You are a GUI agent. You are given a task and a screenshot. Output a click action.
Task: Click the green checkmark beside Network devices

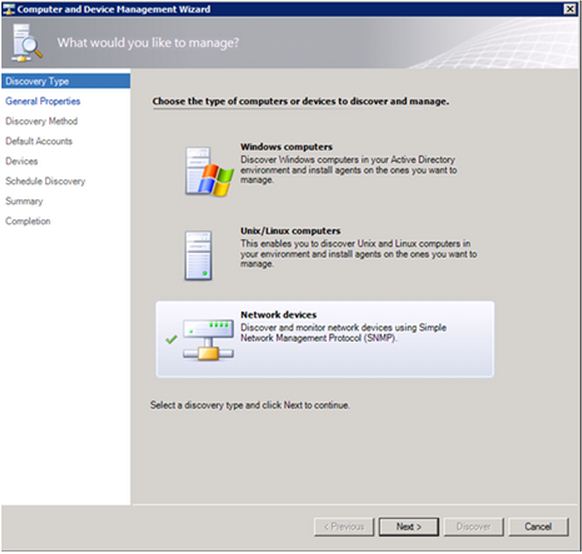point(171,339)
